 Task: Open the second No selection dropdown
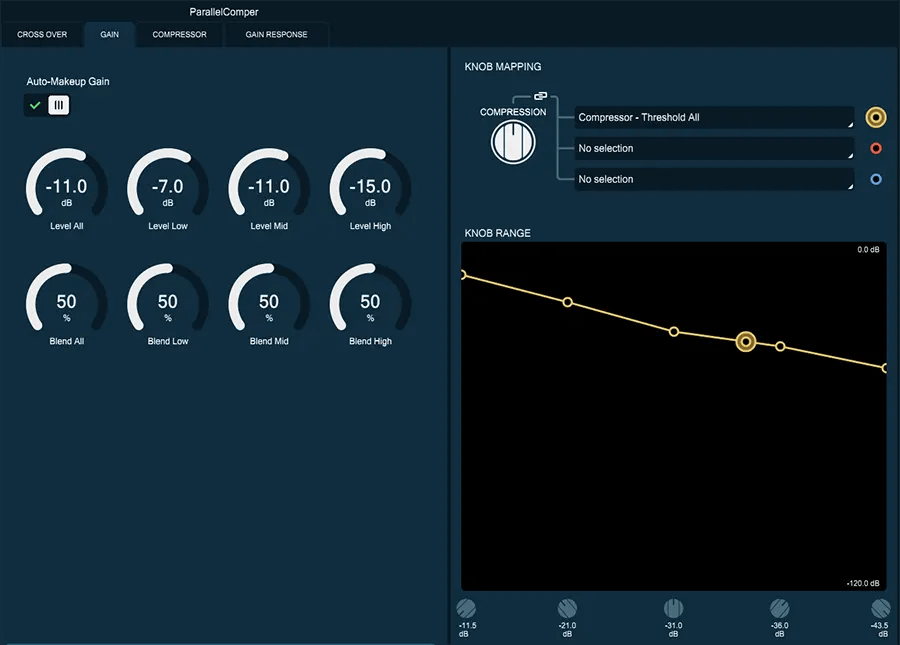tap(714, 149)
